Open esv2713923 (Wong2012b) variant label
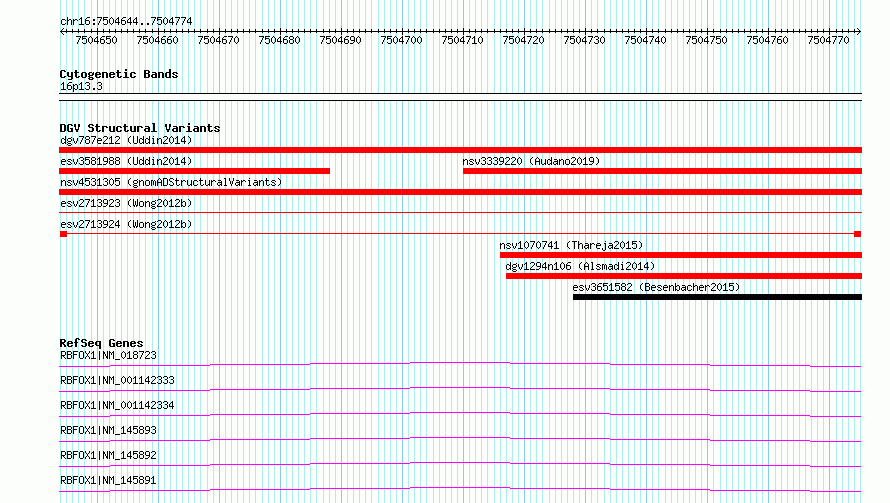 (126, 203)
